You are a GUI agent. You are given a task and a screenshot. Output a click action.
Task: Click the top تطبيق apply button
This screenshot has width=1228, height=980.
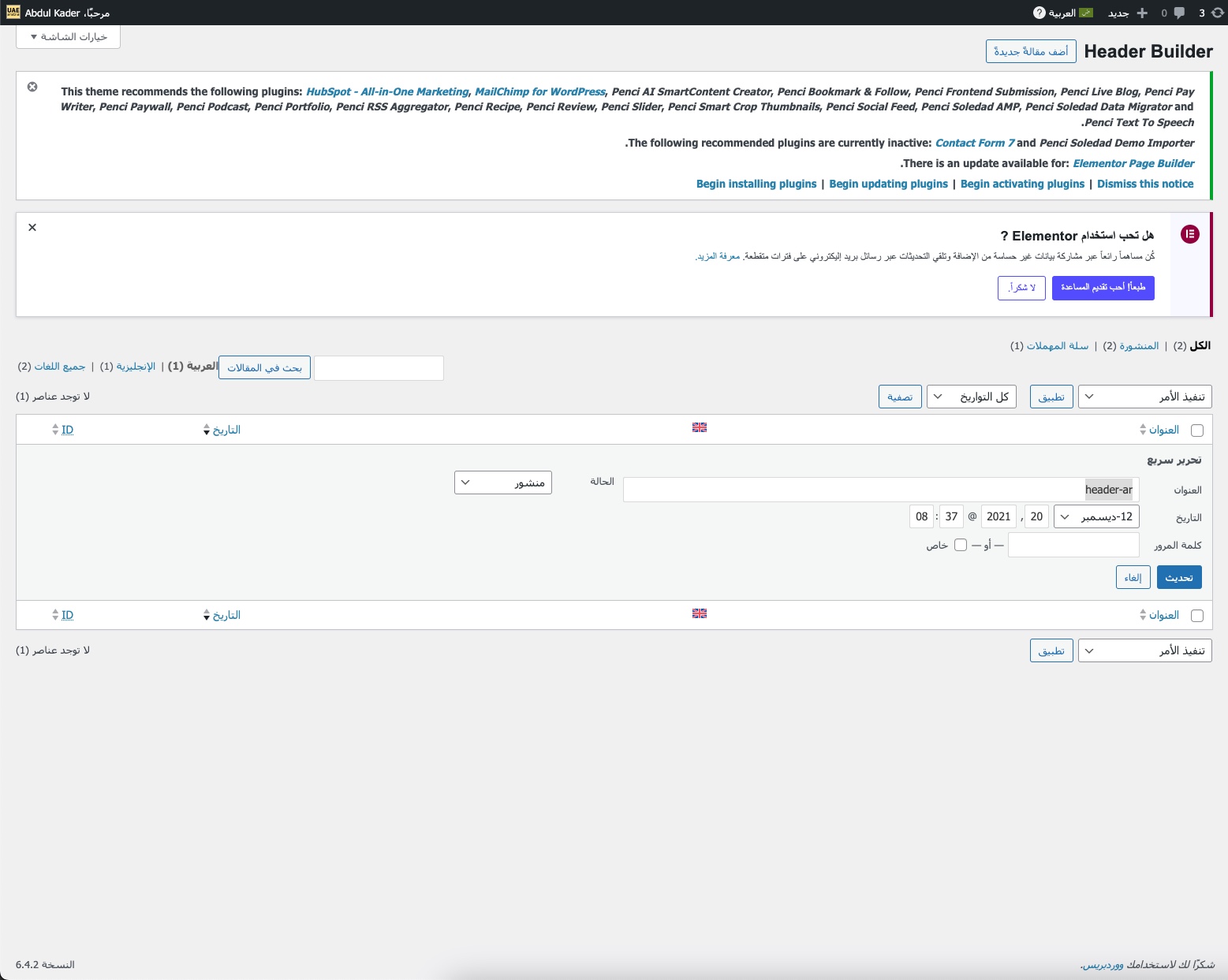[1051, 397]
